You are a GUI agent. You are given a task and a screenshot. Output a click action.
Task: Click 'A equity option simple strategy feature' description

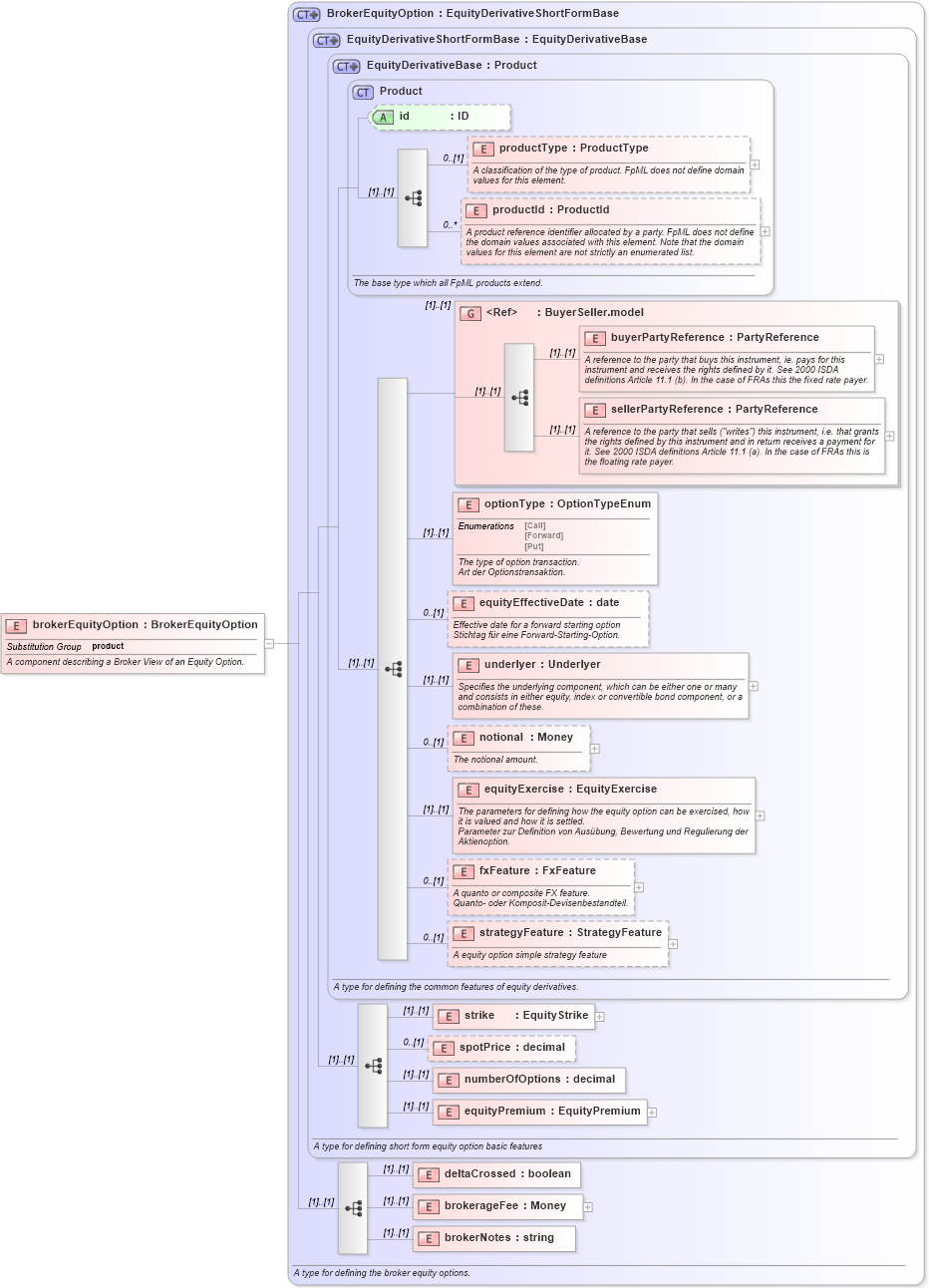(x=530, y=955)
